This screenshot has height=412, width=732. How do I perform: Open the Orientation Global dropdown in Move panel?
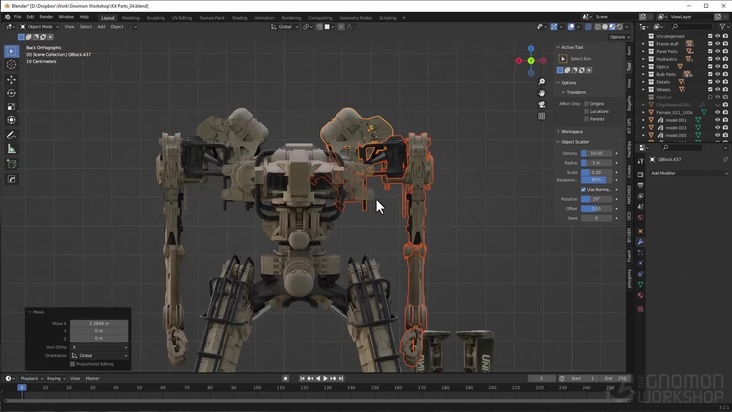(99, 356)
